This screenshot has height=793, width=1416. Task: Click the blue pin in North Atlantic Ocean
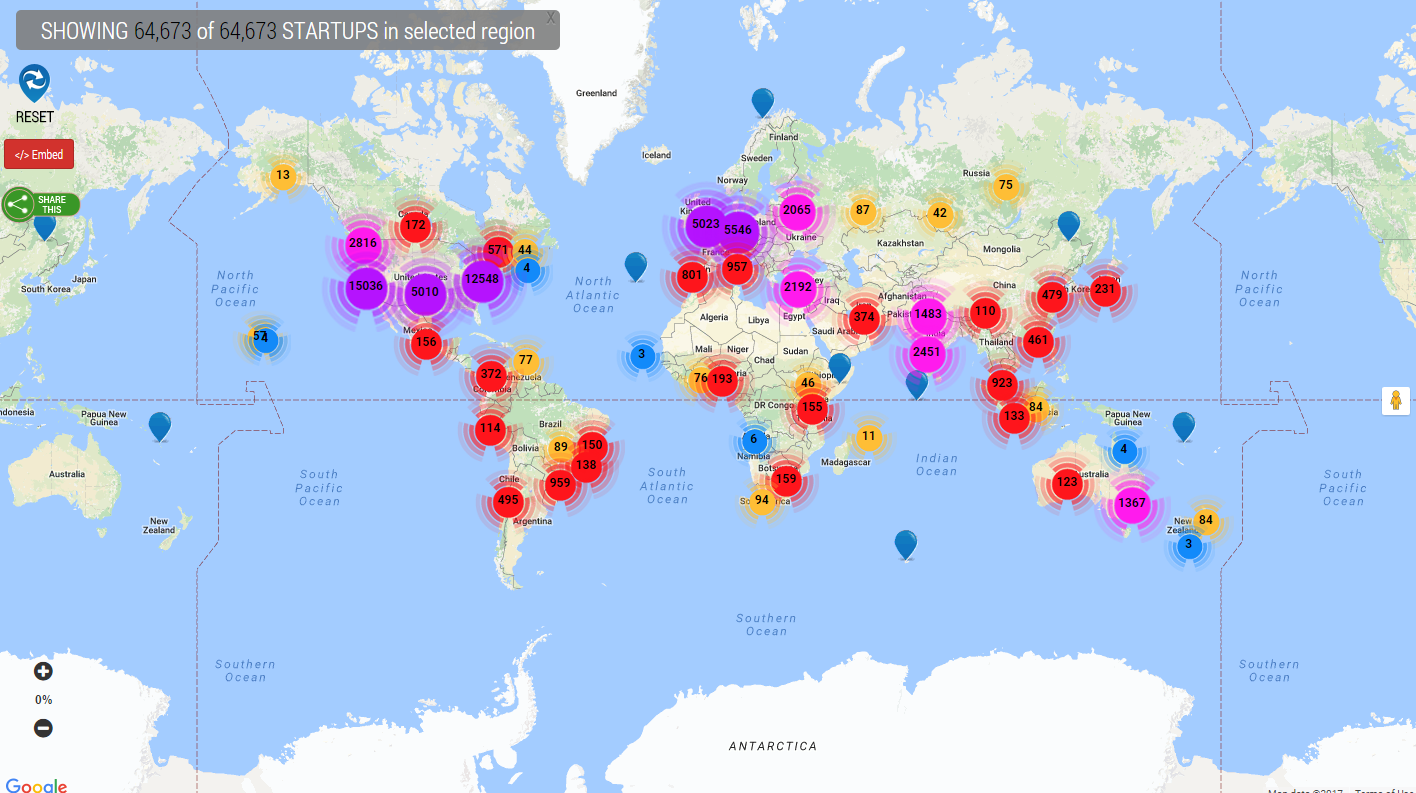click(x=636, y=265)
